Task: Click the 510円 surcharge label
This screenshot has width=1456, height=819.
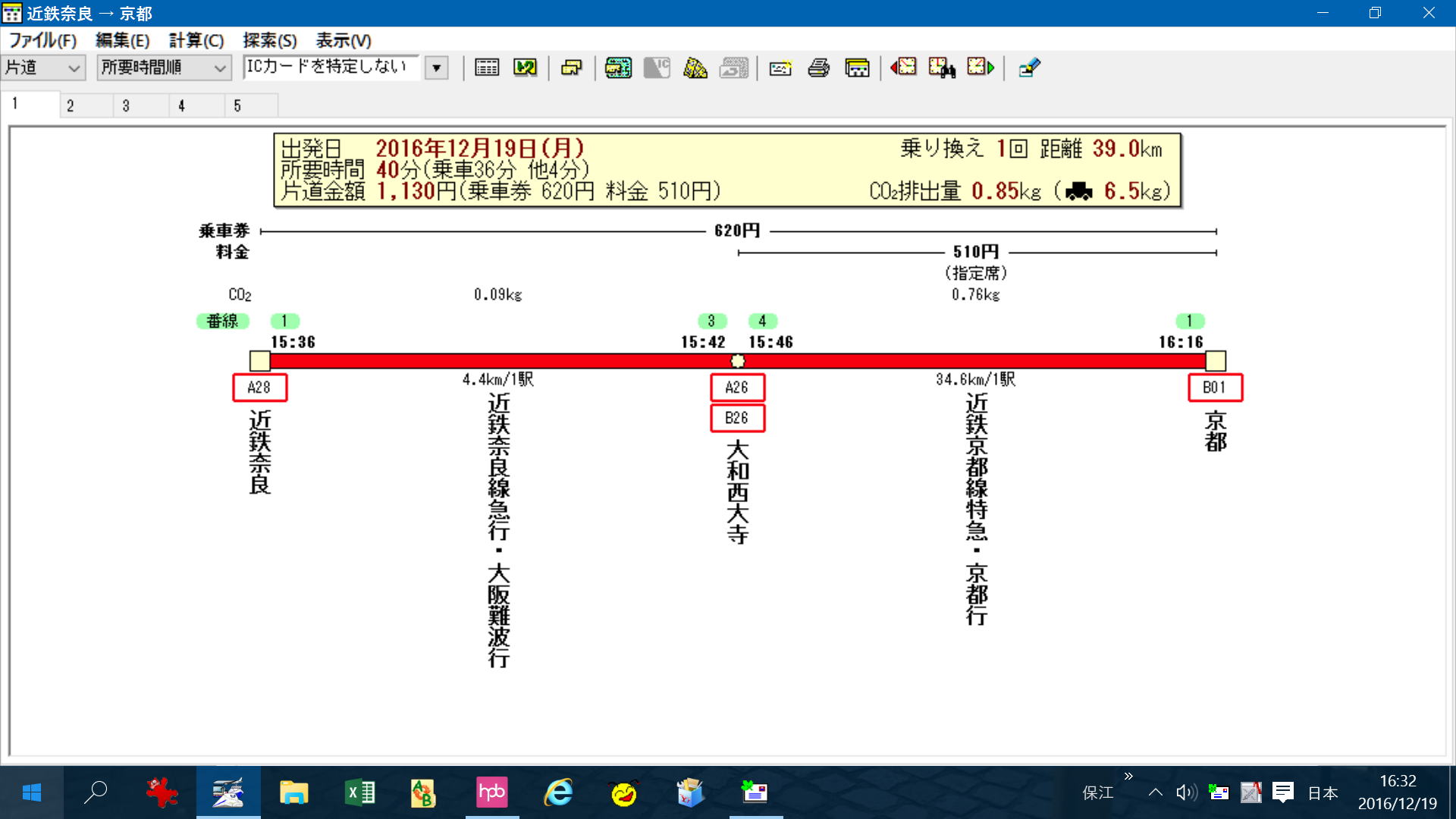Action: click(976, 252)
